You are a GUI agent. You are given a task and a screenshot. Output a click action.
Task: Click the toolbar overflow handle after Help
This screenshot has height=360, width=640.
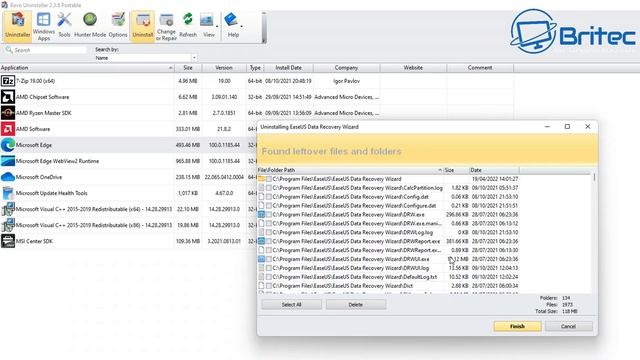click(x=263, y=27)
